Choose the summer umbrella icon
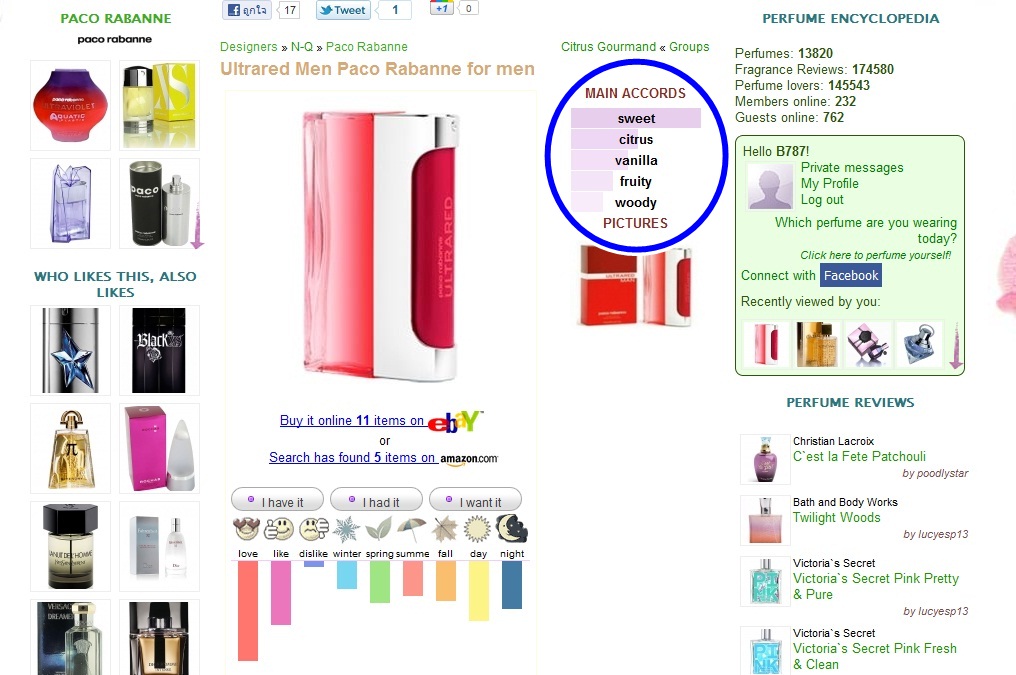Viewport: 1016px width, 675px height. click(412, 529)
